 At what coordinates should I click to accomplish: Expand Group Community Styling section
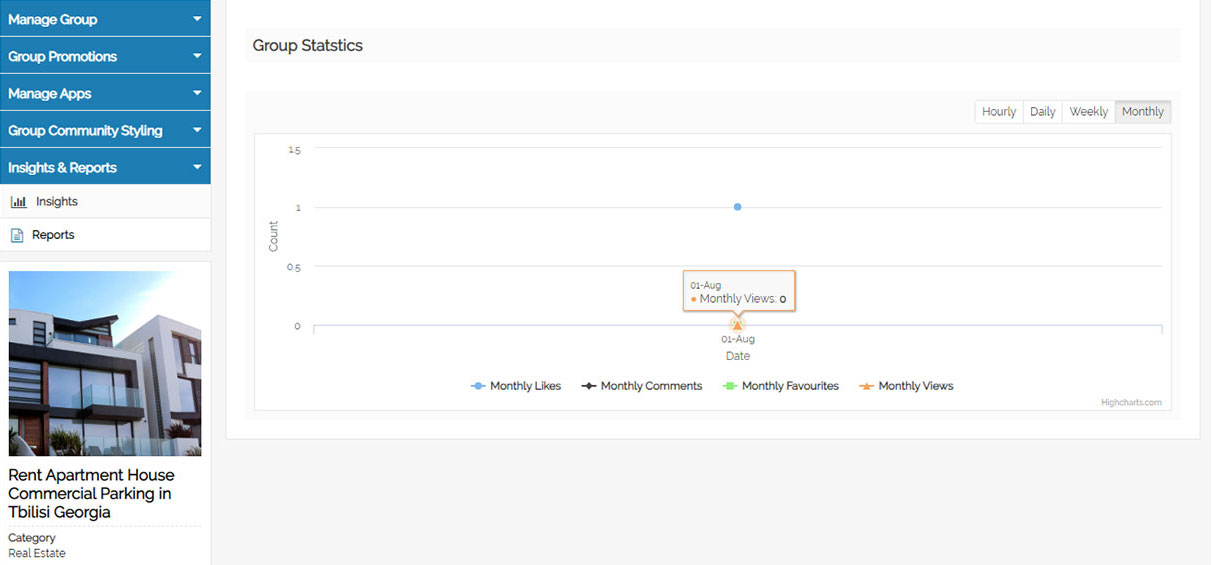105,130
